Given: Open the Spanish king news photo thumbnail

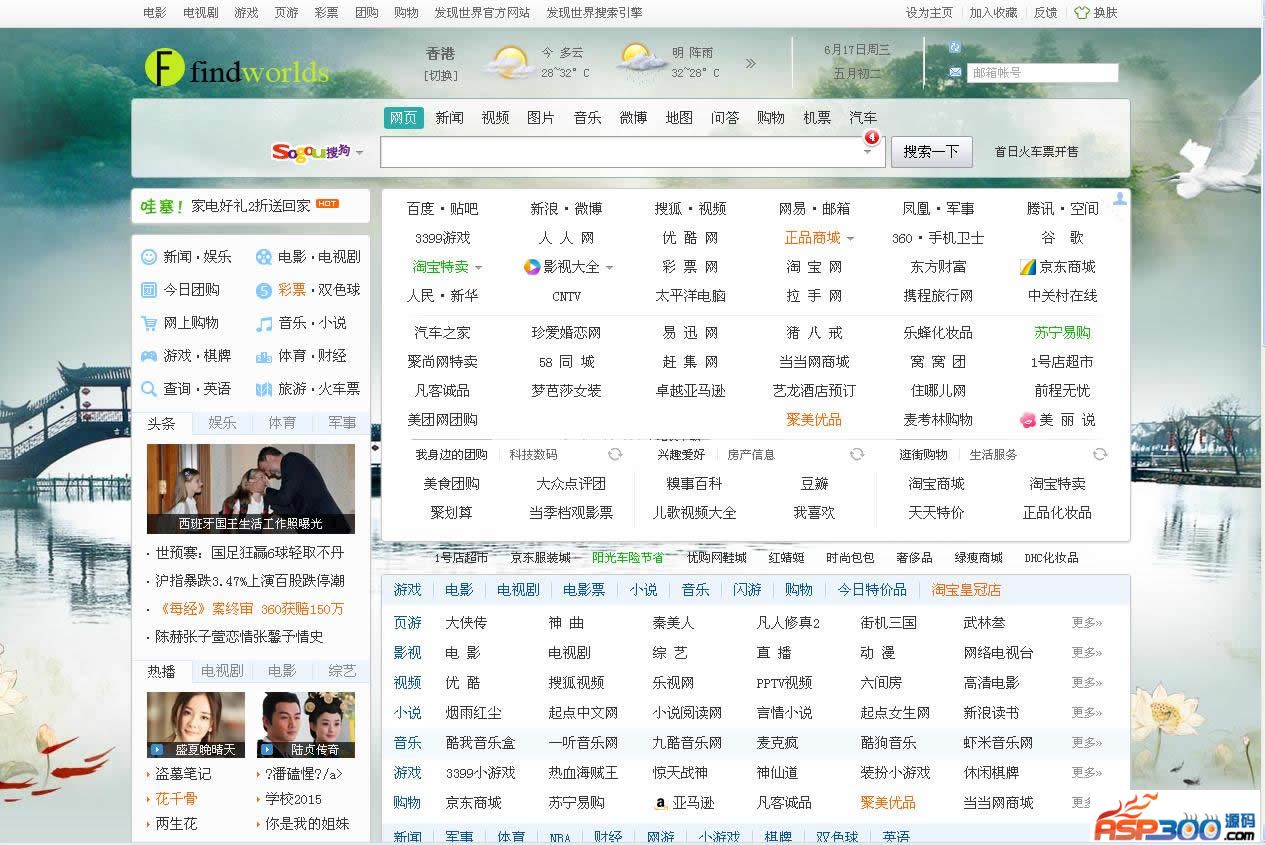Looking at the screenshot, I should point(250,488).
